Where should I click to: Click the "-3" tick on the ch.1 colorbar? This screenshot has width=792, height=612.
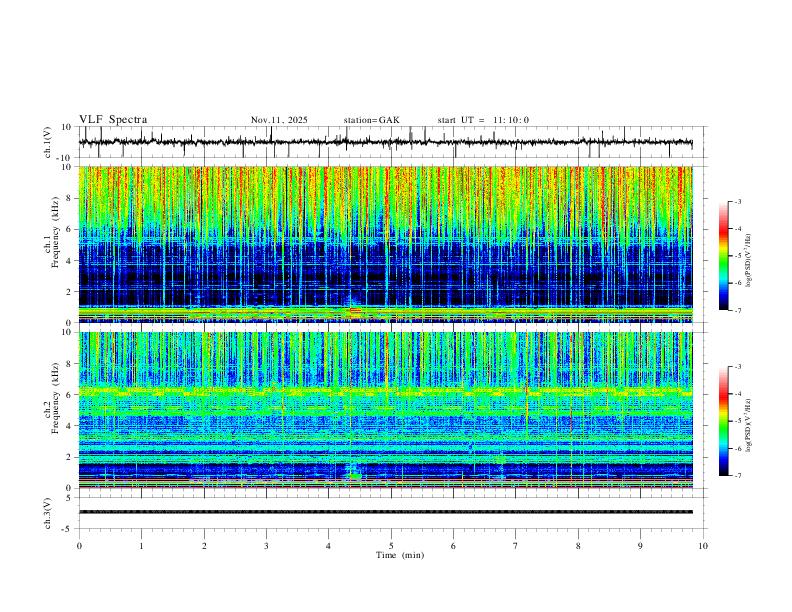coord(737,201)
